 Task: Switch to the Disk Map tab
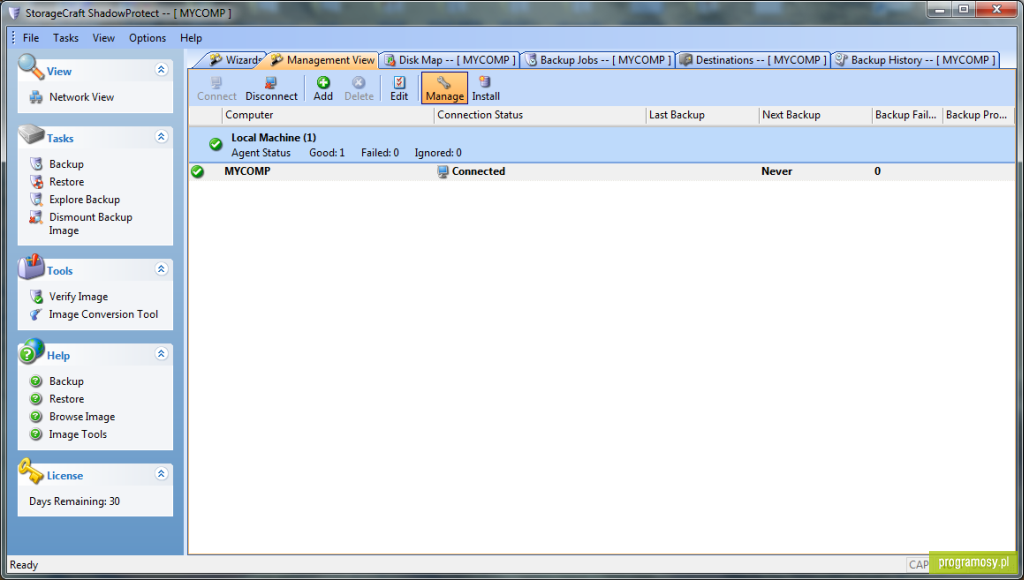[451, 60]
